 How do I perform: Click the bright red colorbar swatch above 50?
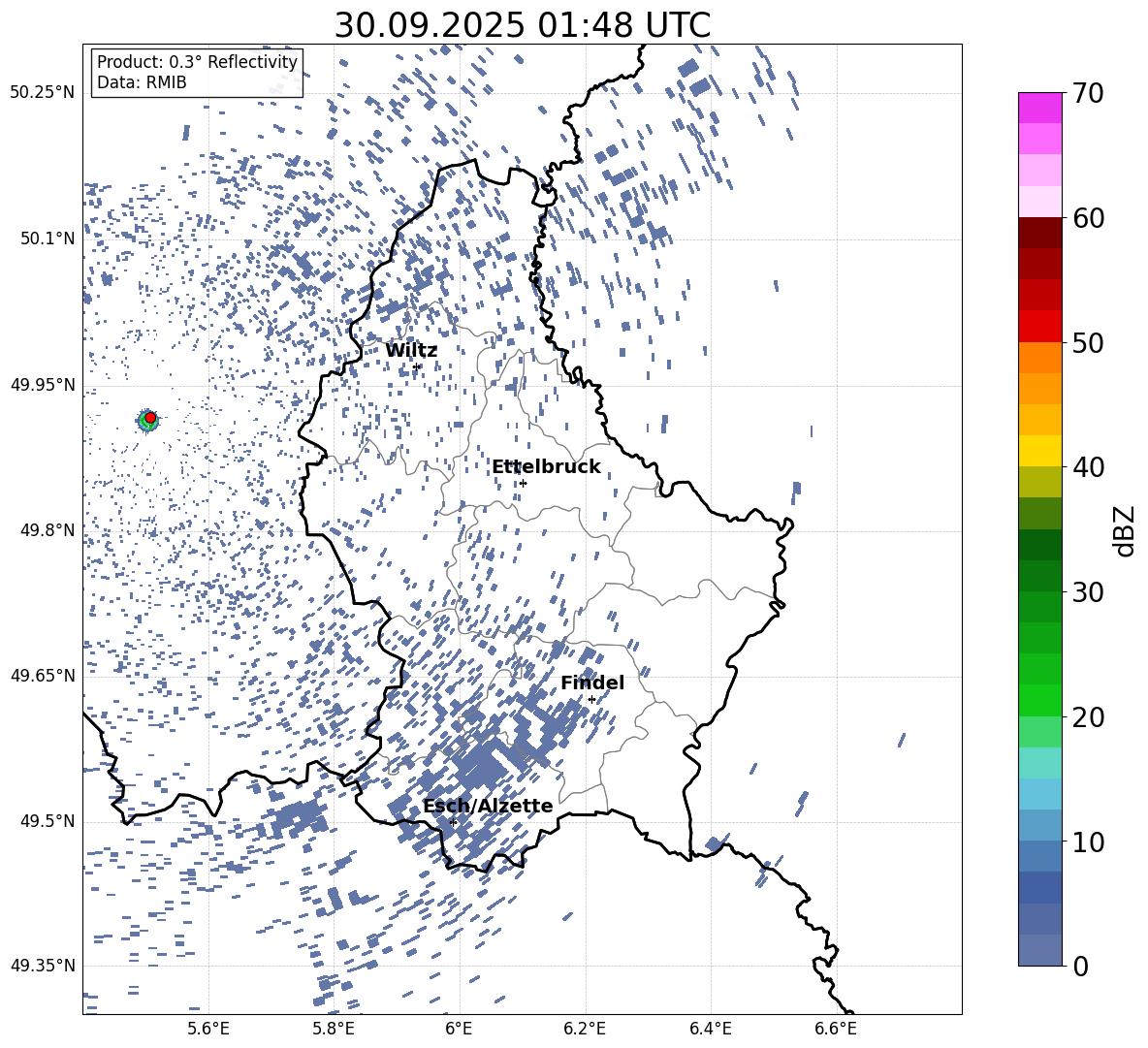click(1039, 327)
